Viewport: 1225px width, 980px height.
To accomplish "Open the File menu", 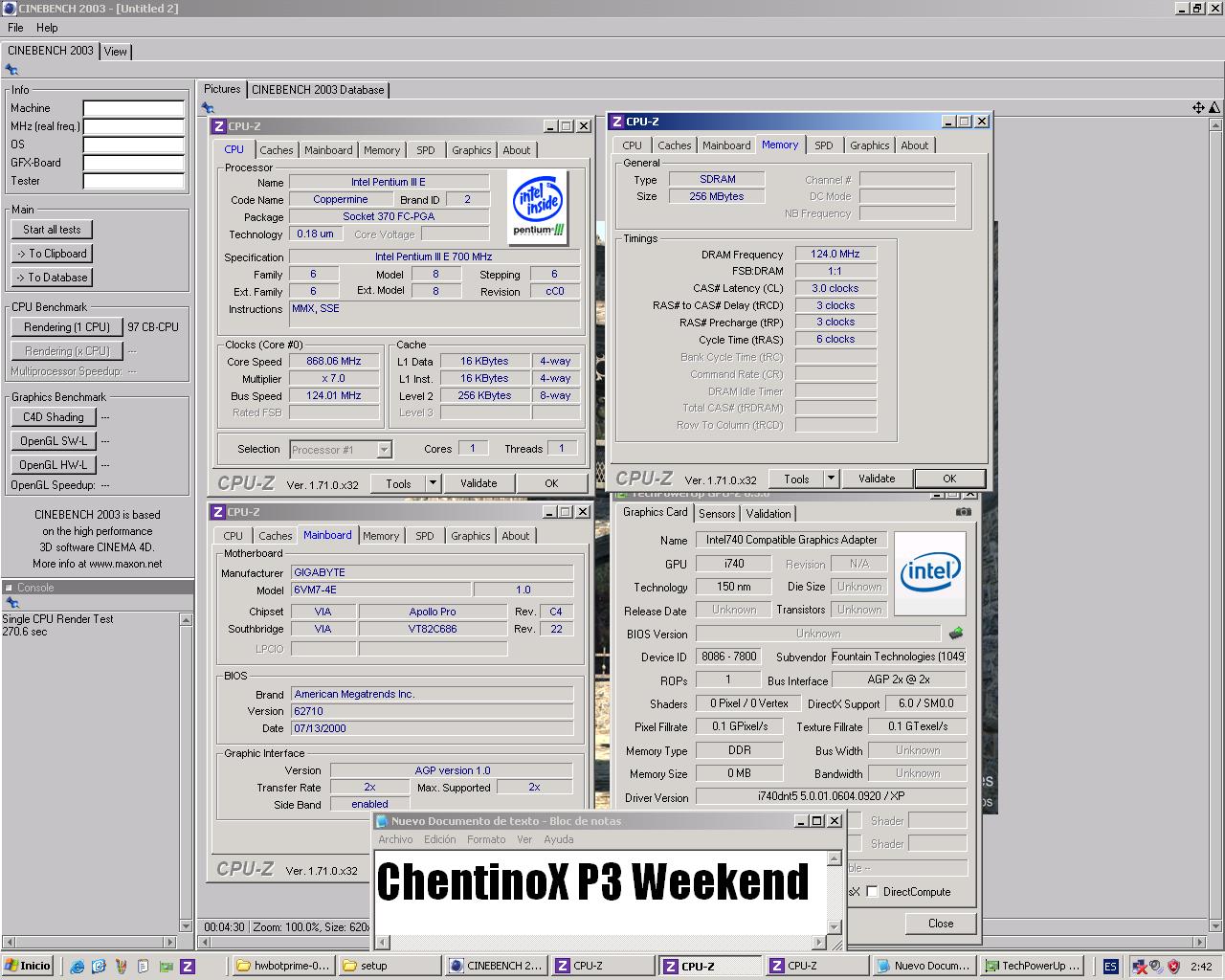I will tap(15, 28).
